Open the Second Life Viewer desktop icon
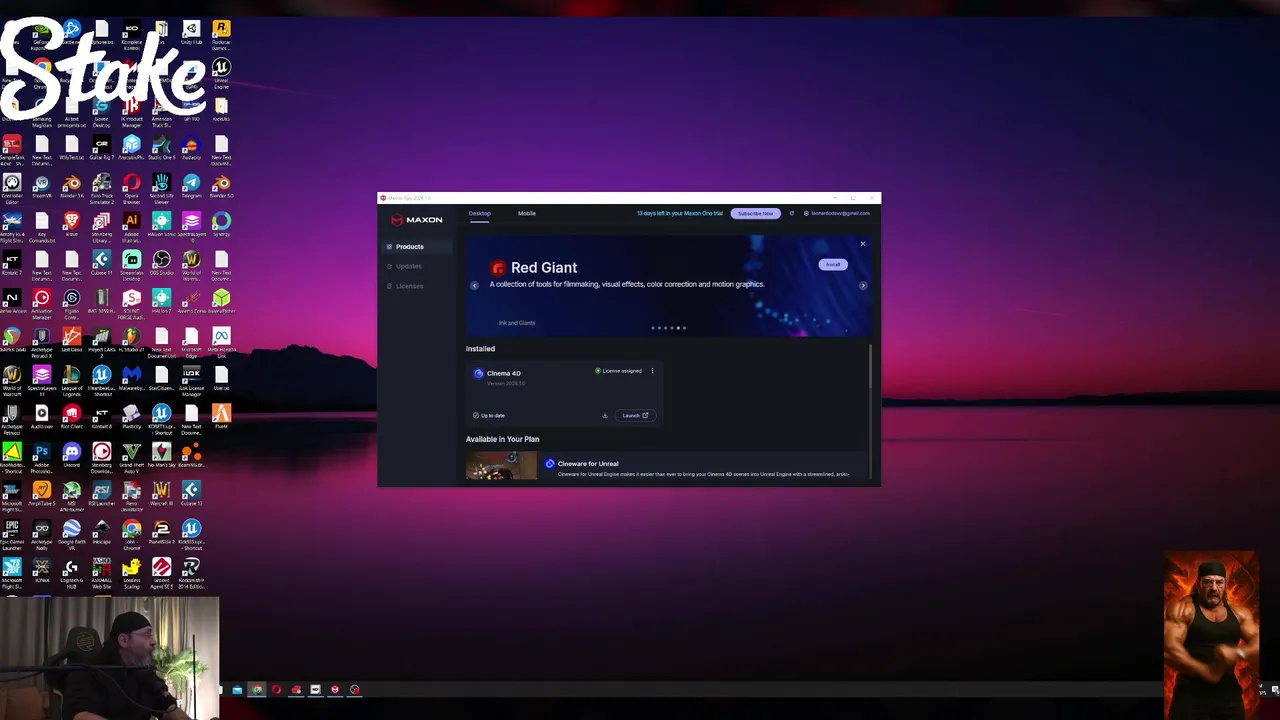The width and height of the screenshot is (1280, 720). tap(161, 187)
